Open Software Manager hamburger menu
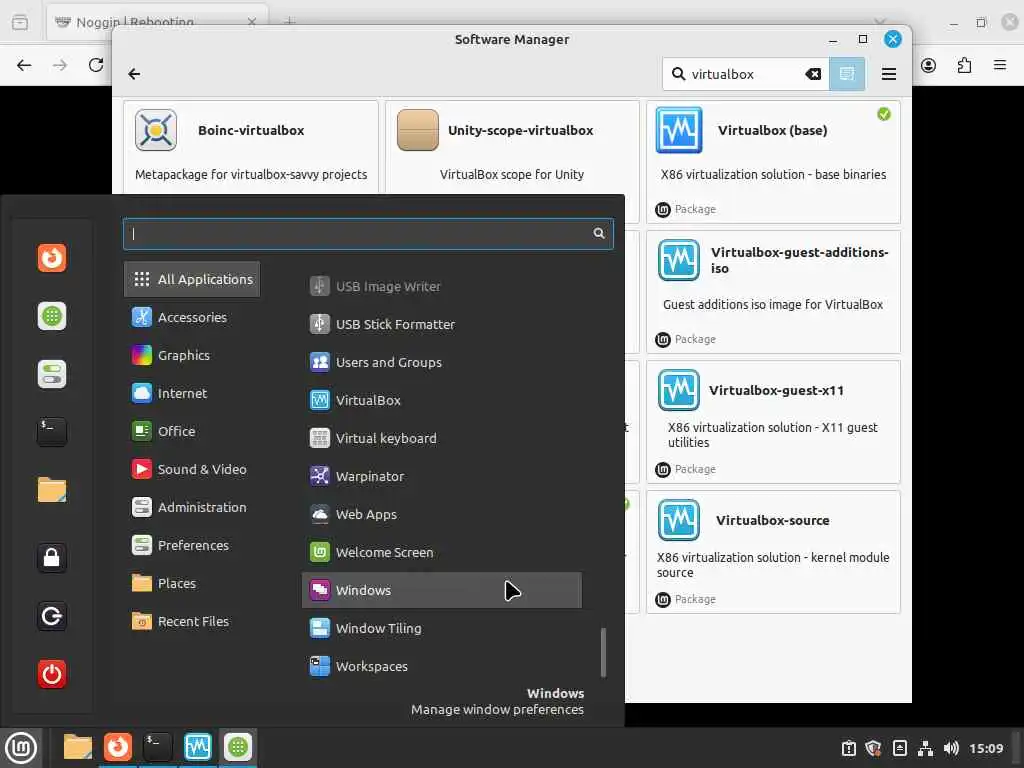1024x768 pixels. [889, 74]
